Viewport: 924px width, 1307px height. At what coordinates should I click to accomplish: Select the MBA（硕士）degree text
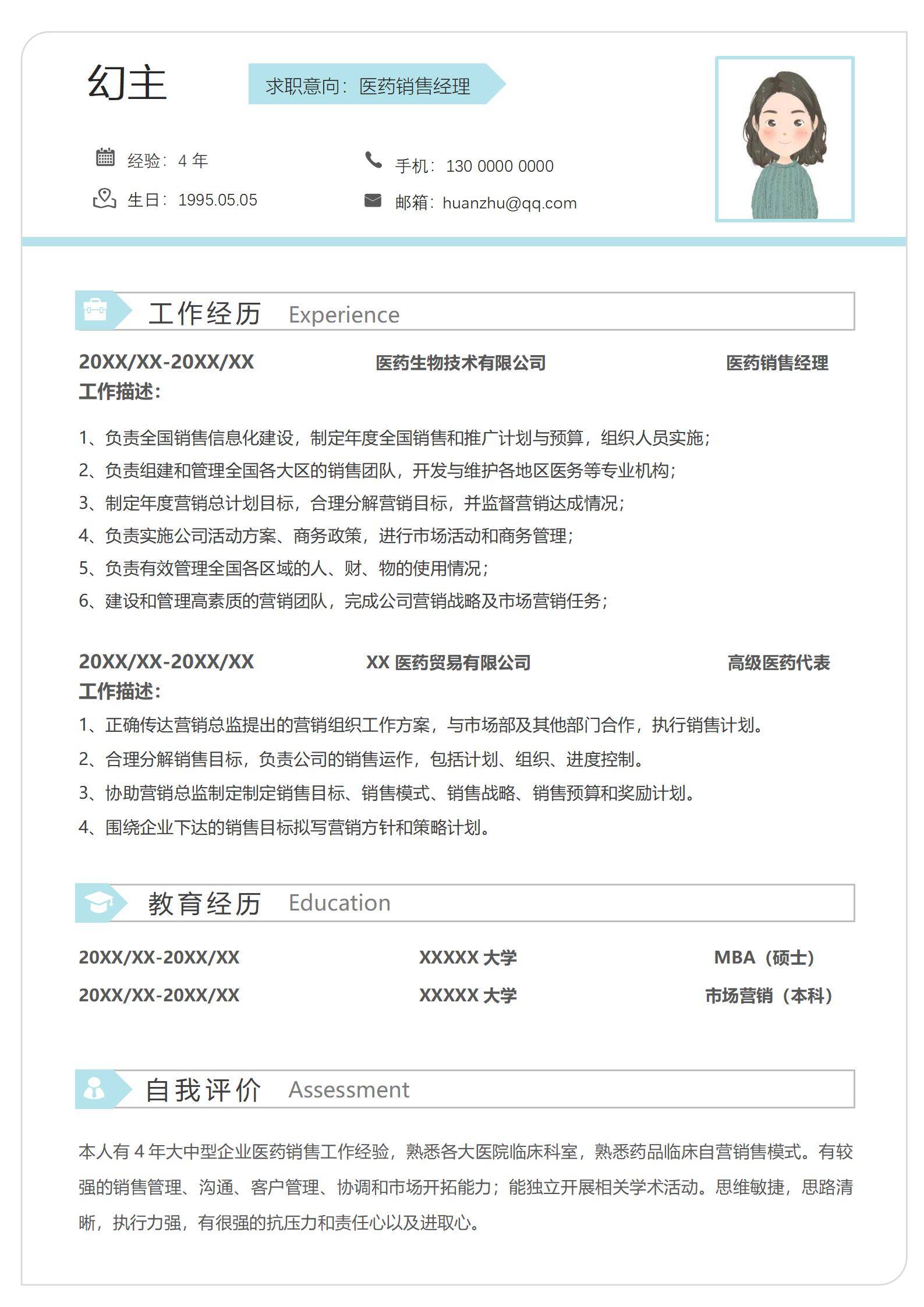[x=764, y=957]
